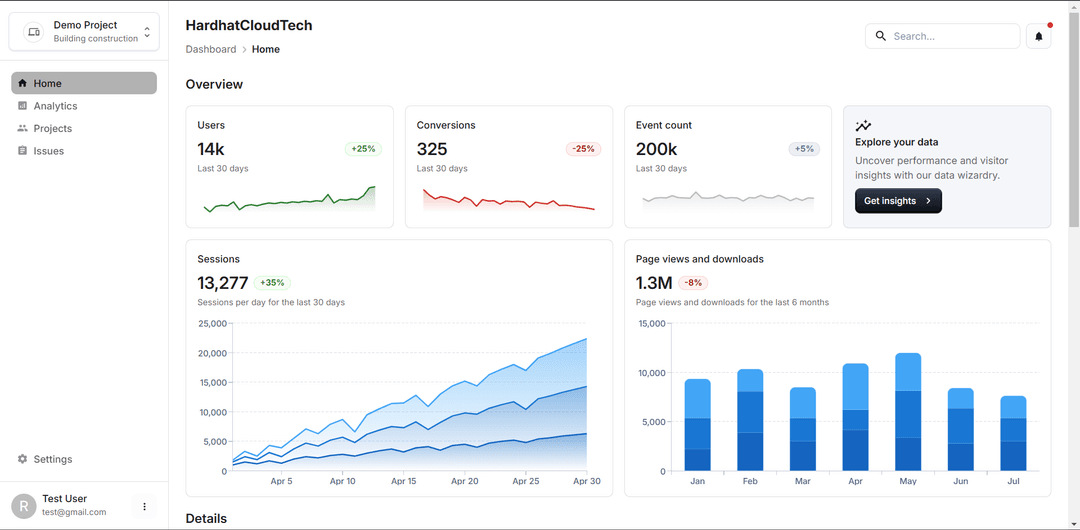Click the Users overview card
Viewport: 1080px width, 530px height.
coord(289,167)
